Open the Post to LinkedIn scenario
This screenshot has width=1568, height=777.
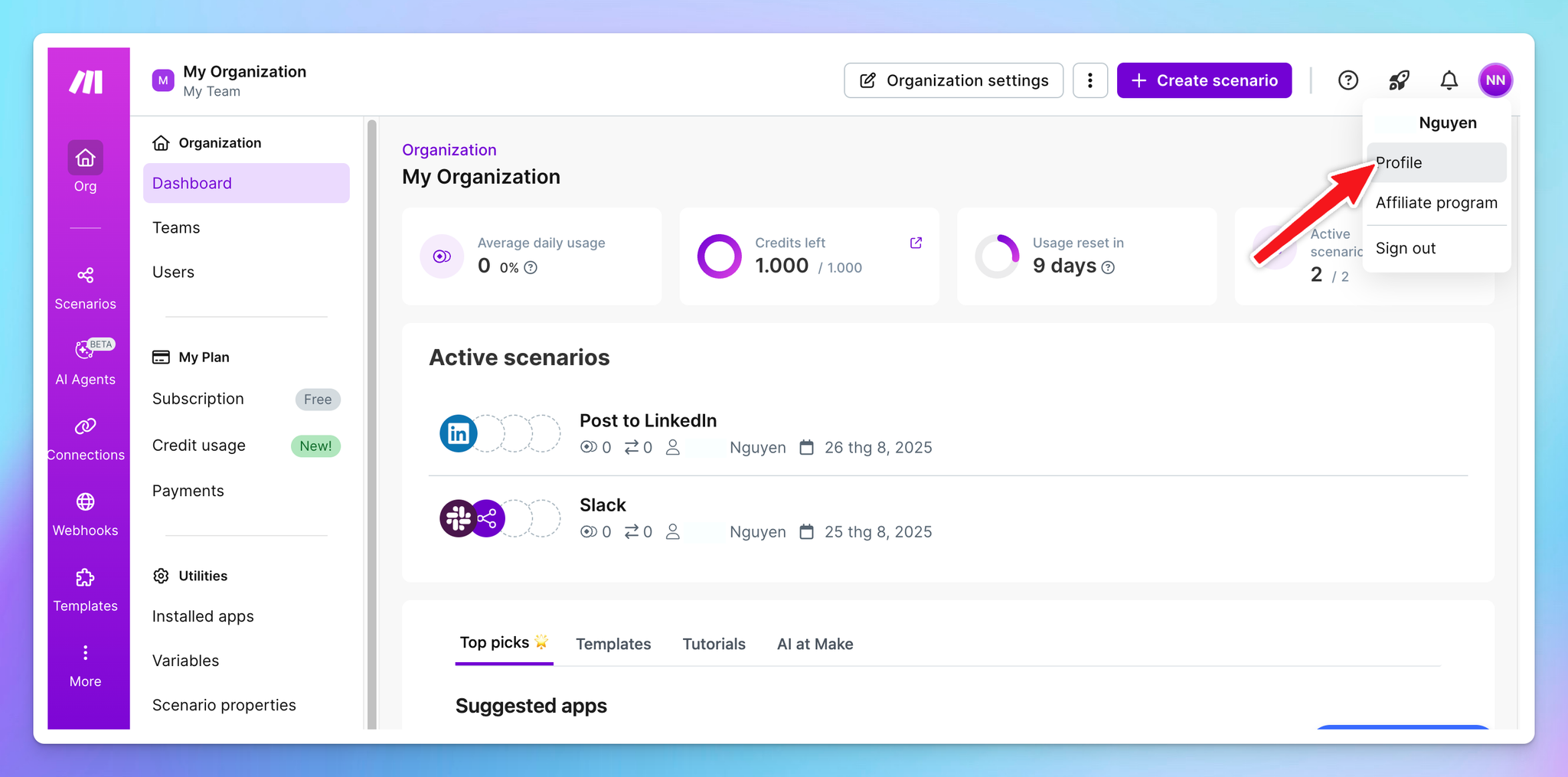648,420
